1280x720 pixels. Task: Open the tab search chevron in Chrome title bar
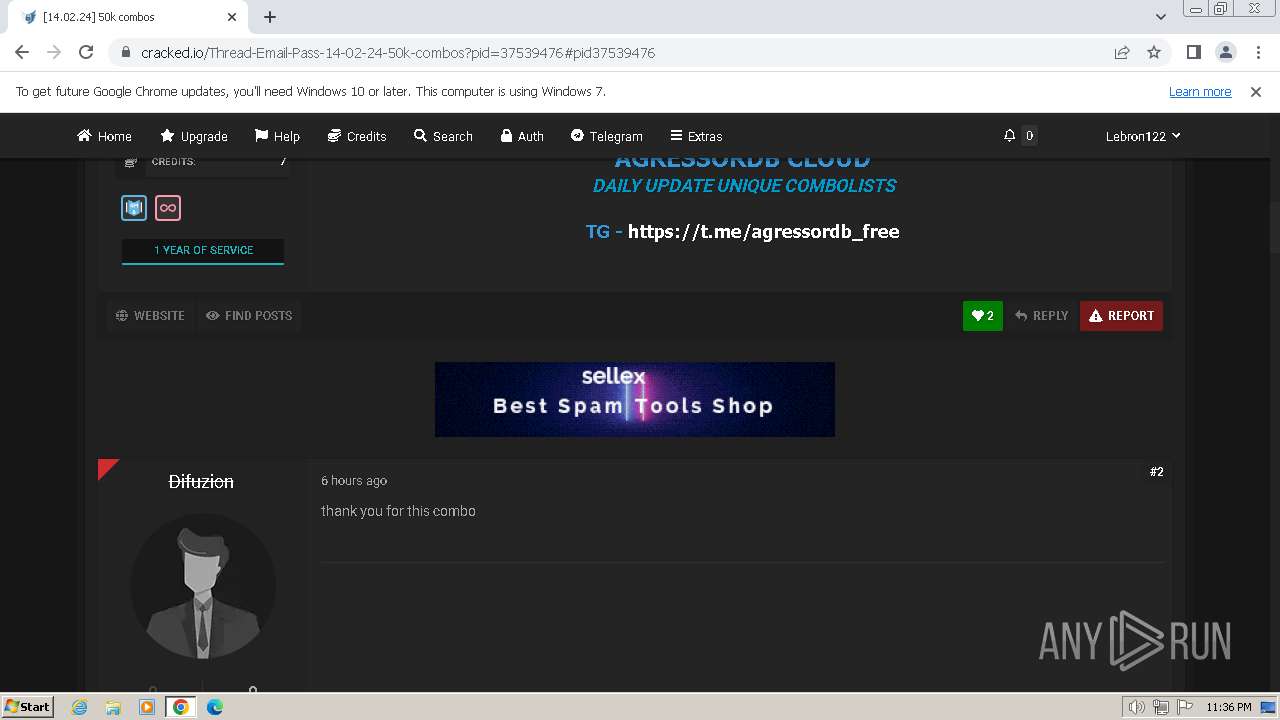[1161, 17]
